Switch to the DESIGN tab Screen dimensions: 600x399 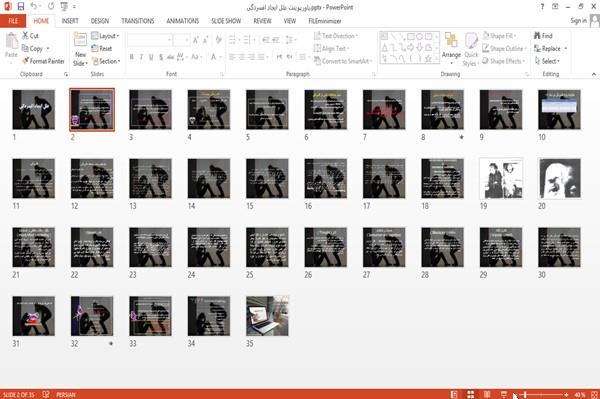100,21
